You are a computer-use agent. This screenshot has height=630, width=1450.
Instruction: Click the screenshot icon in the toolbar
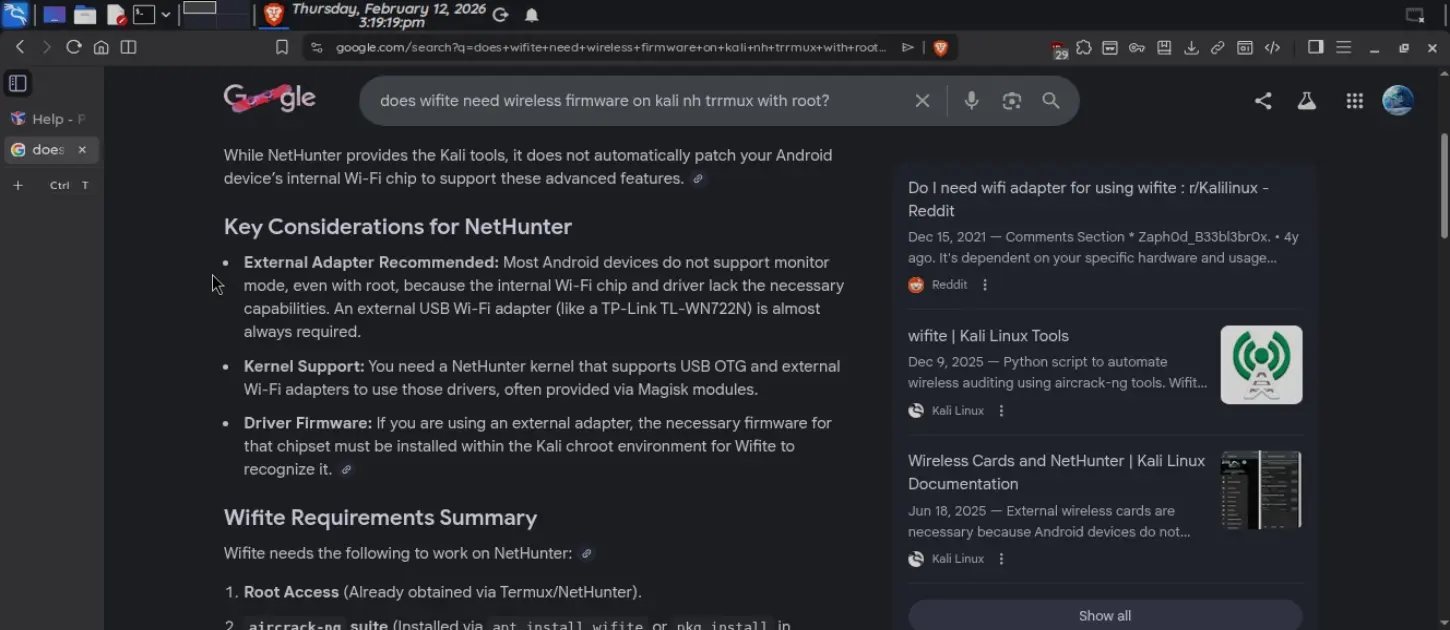(x=1245, y=47)
